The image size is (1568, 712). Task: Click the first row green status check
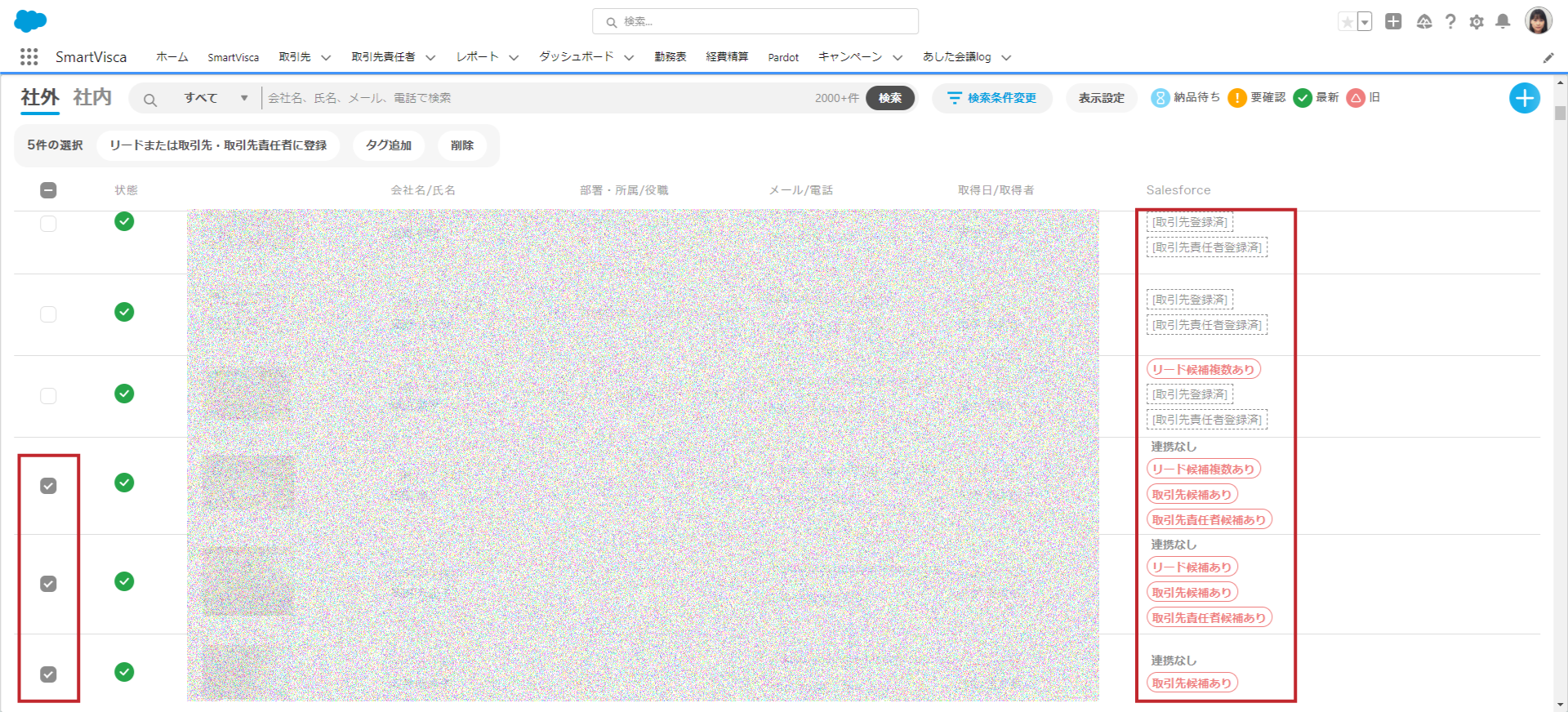(x=124, y=221)
